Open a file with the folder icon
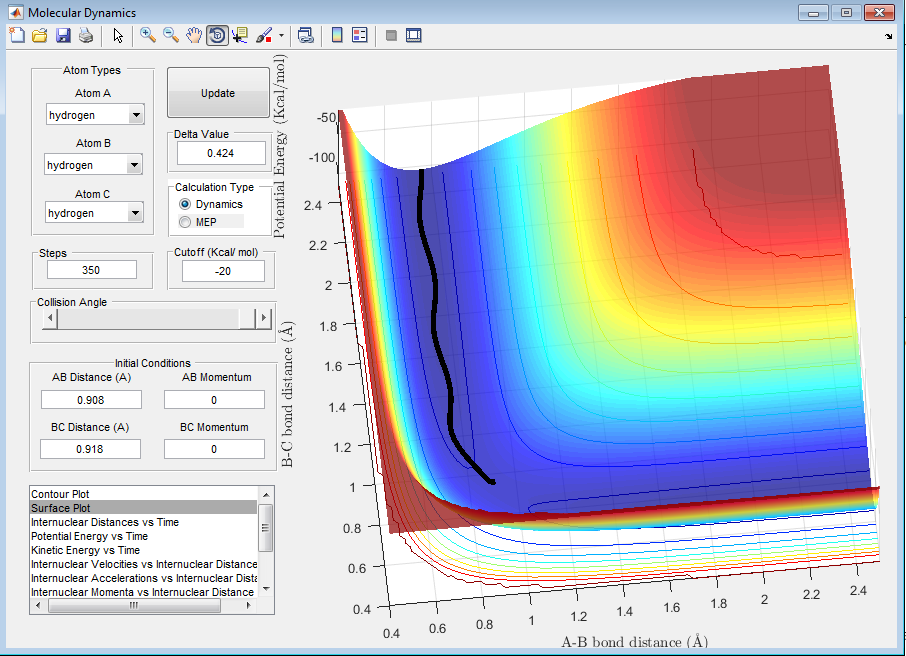Screen dimensions: 906x656 (40, 35)
